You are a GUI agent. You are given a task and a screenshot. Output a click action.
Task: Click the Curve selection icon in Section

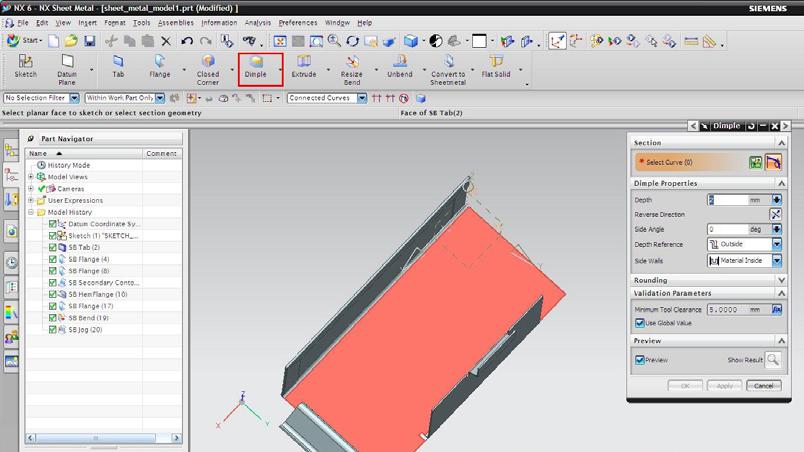click(x=773, y=162)
